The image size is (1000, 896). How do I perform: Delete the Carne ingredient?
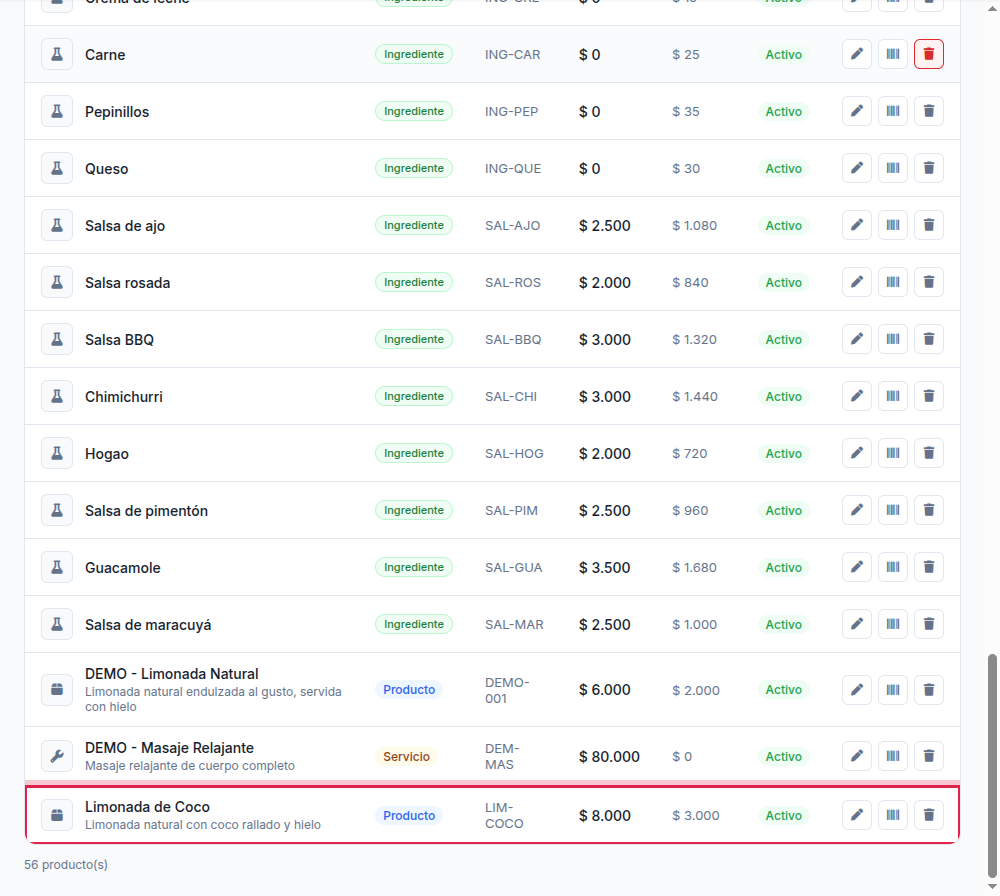[929, 54]
